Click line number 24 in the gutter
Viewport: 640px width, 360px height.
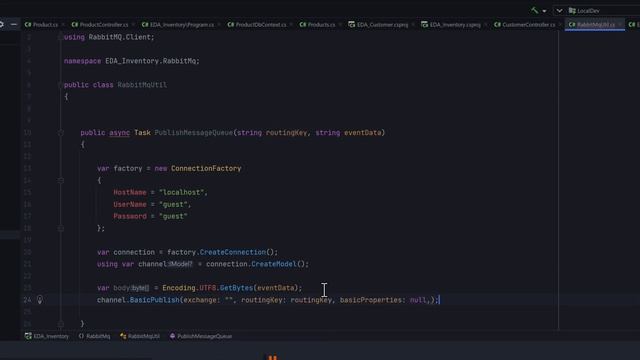(x=27, y=300)
